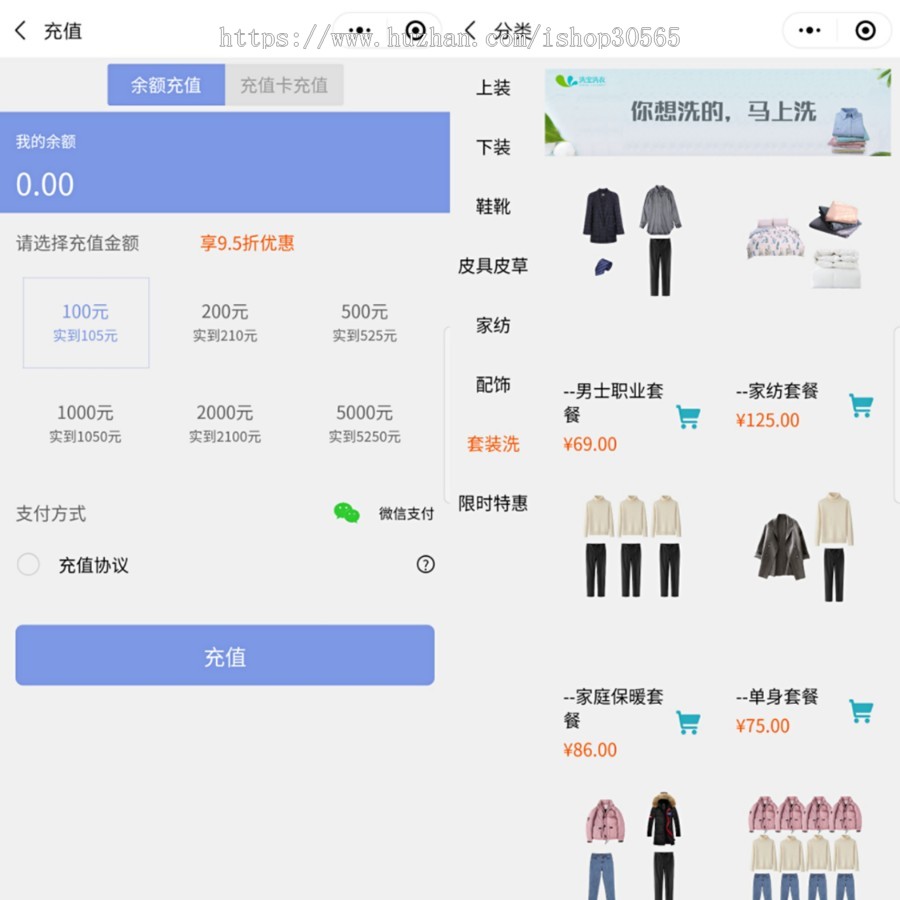The image size is (900, 900).
Task: Open the mini program menu dots at top right
Action: point(809,31)
